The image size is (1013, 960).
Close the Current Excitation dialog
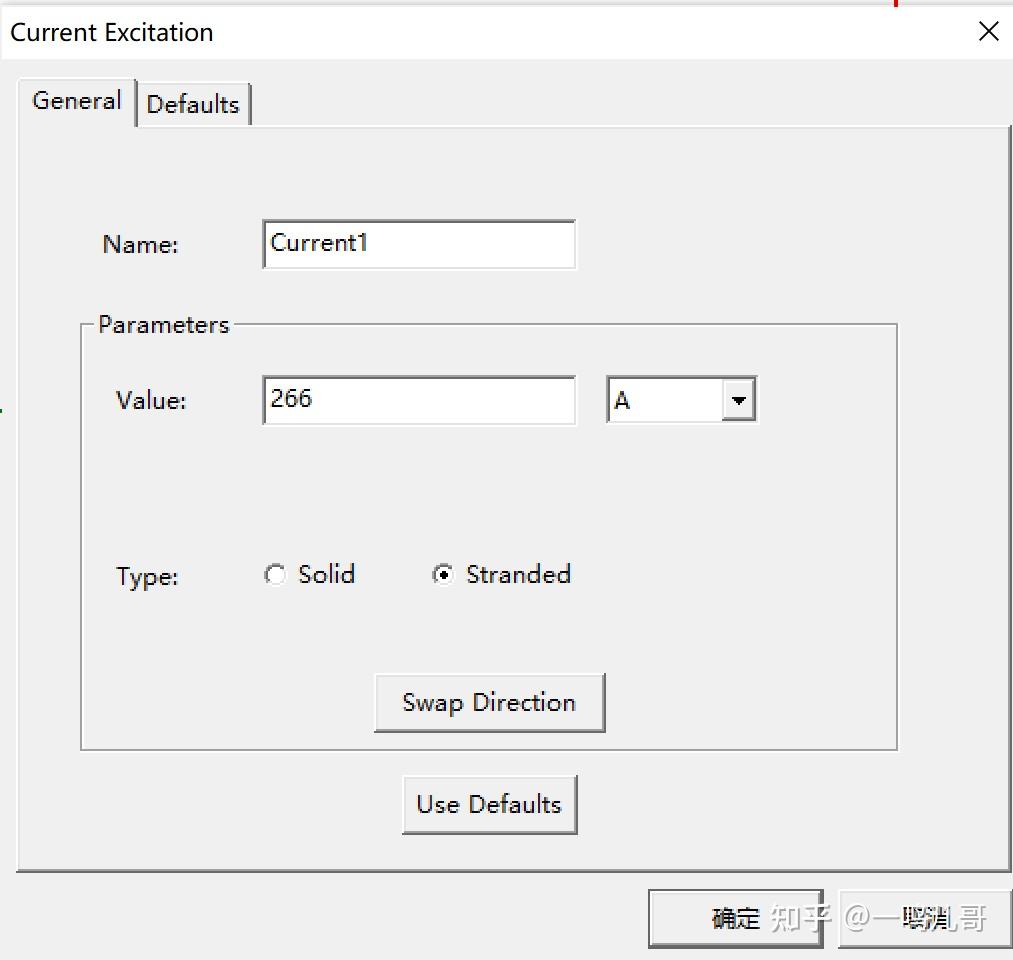pos(988,32)
